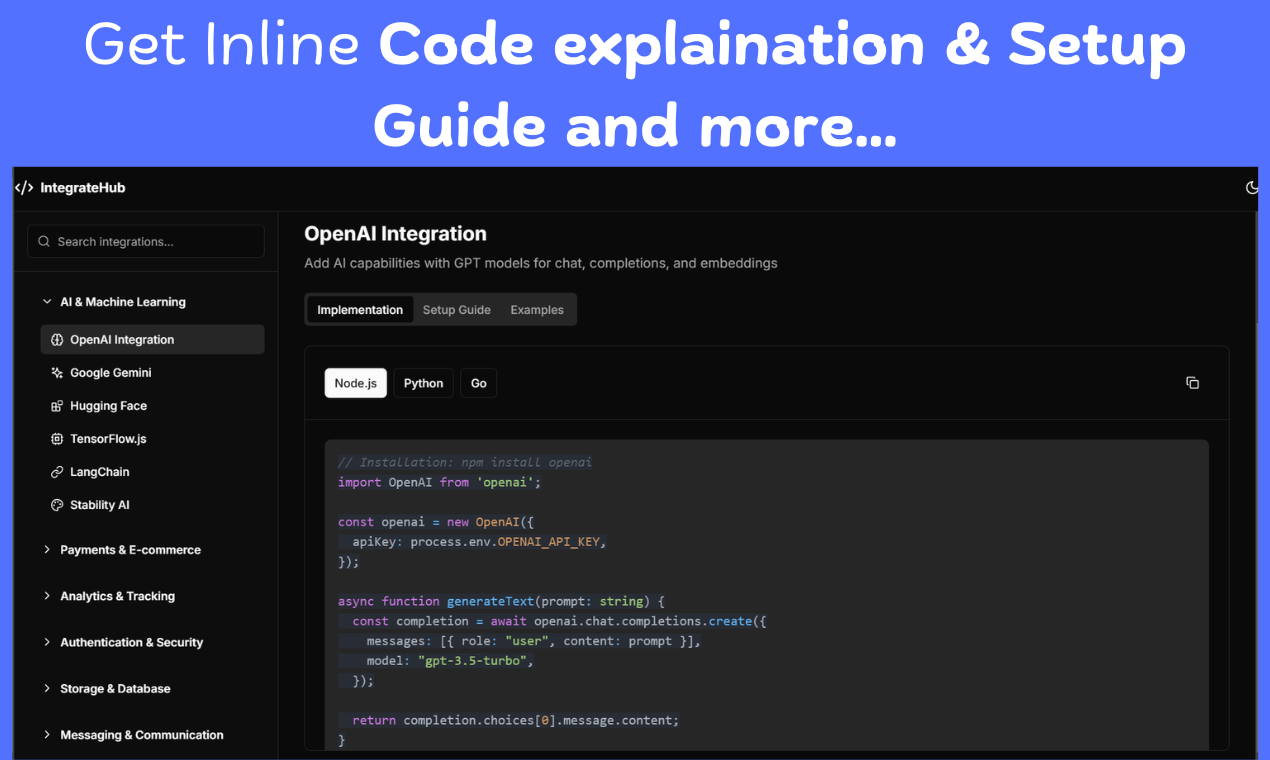1270x760 pixels.
Task: Open the Setup Guide tab
Action: 457,310
